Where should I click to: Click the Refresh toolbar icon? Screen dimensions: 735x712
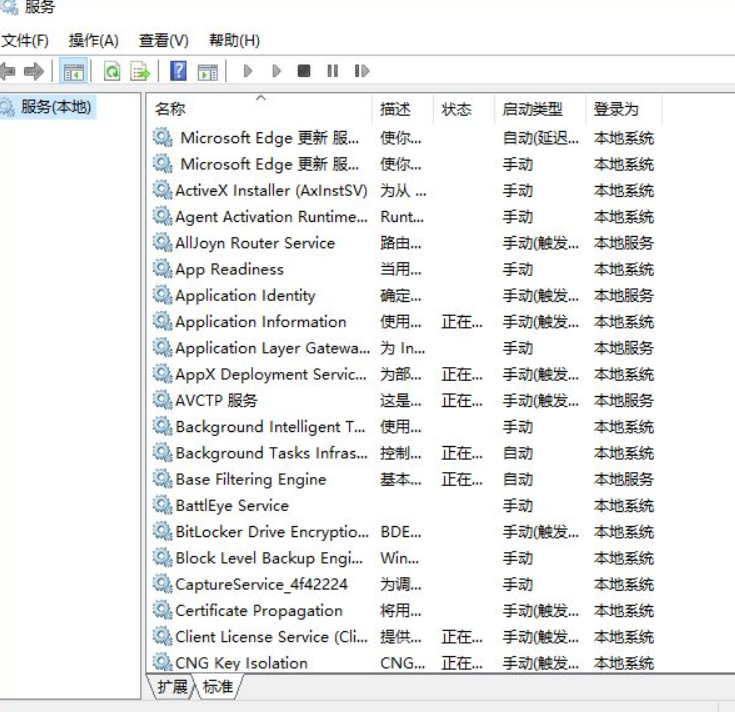112,71
